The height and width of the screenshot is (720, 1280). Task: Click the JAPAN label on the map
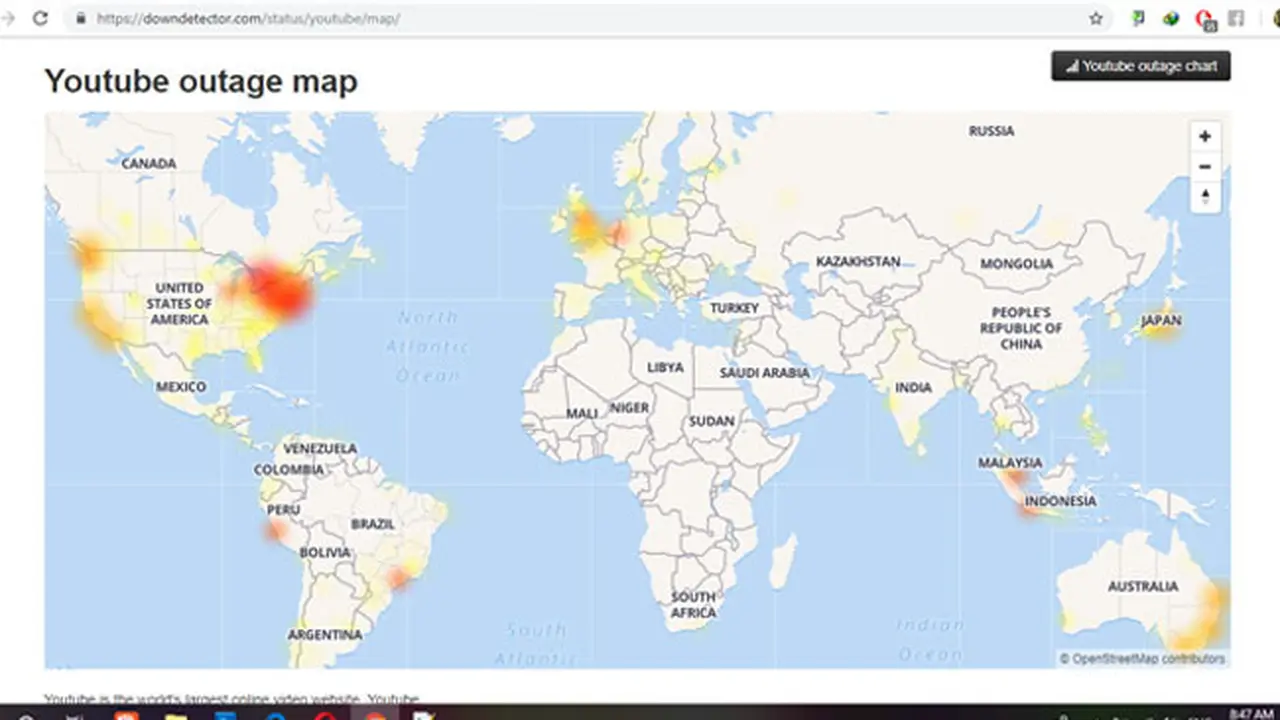click(1161, 321)
